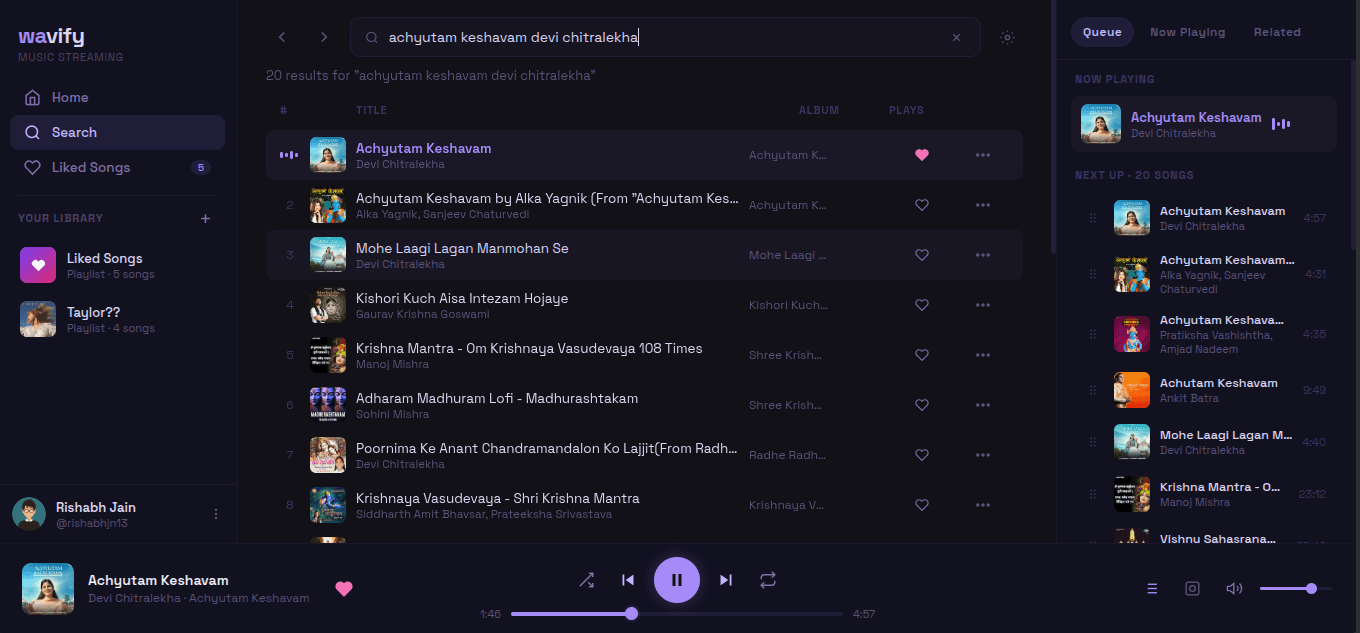Open more options for Kishori Kuch Aisa
The image size is (1360, 633).
(983, 305)
